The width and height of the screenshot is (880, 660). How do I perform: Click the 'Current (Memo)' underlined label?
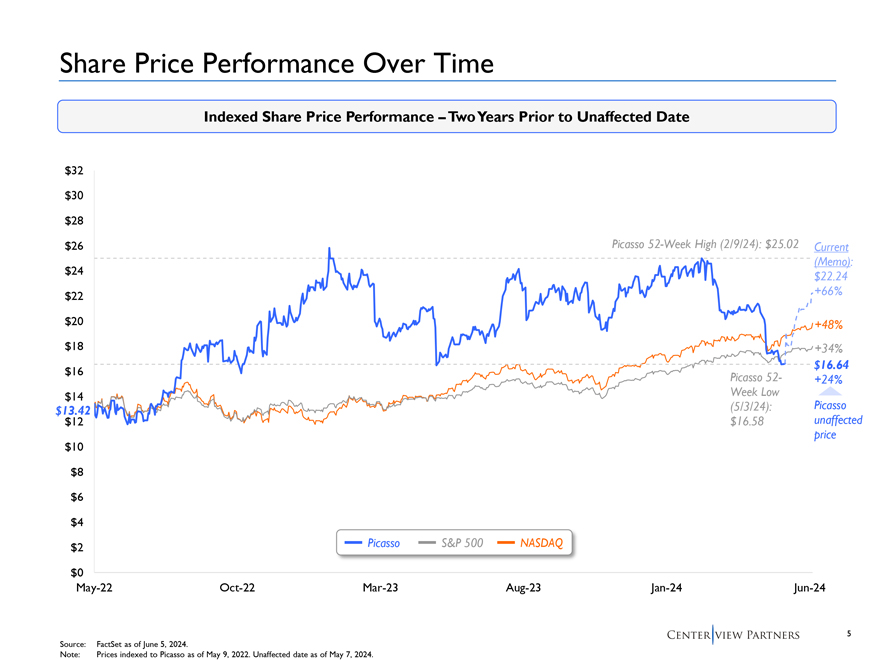(x=831, y=253)
